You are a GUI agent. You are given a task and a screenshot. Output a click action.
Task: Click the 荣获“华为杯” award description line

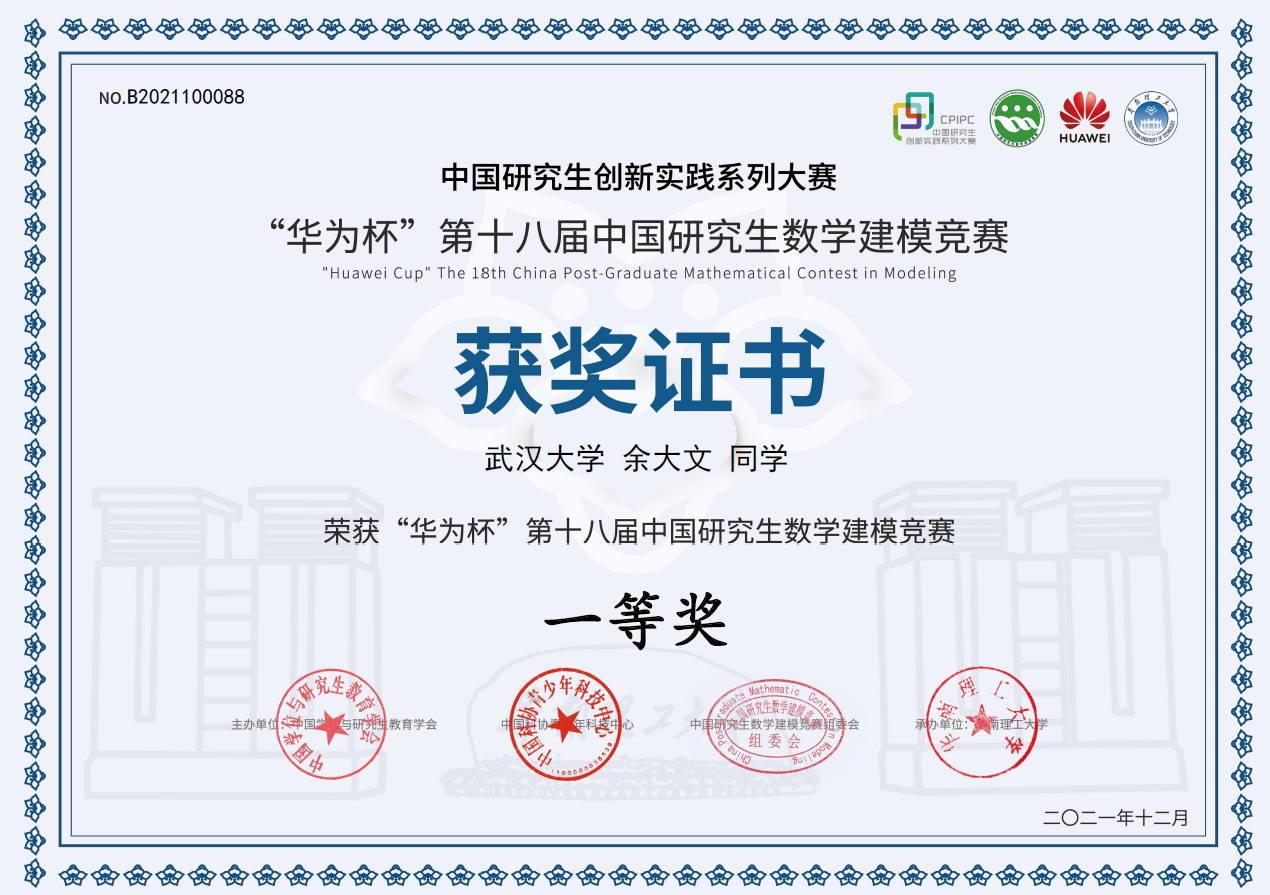click(638, 530)
